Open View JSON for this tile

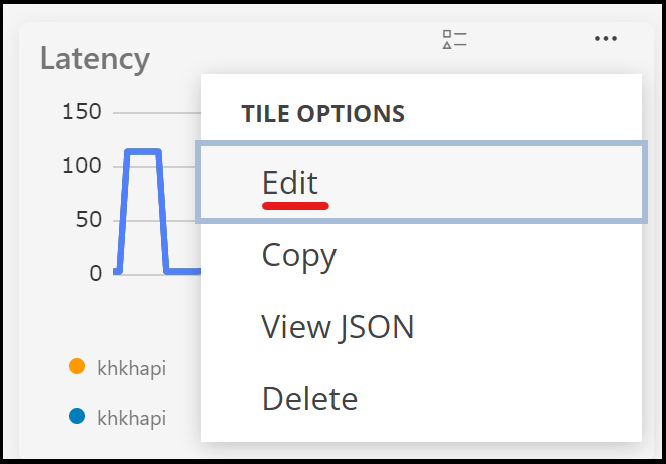pyautogui.click(x=337, y=326)
